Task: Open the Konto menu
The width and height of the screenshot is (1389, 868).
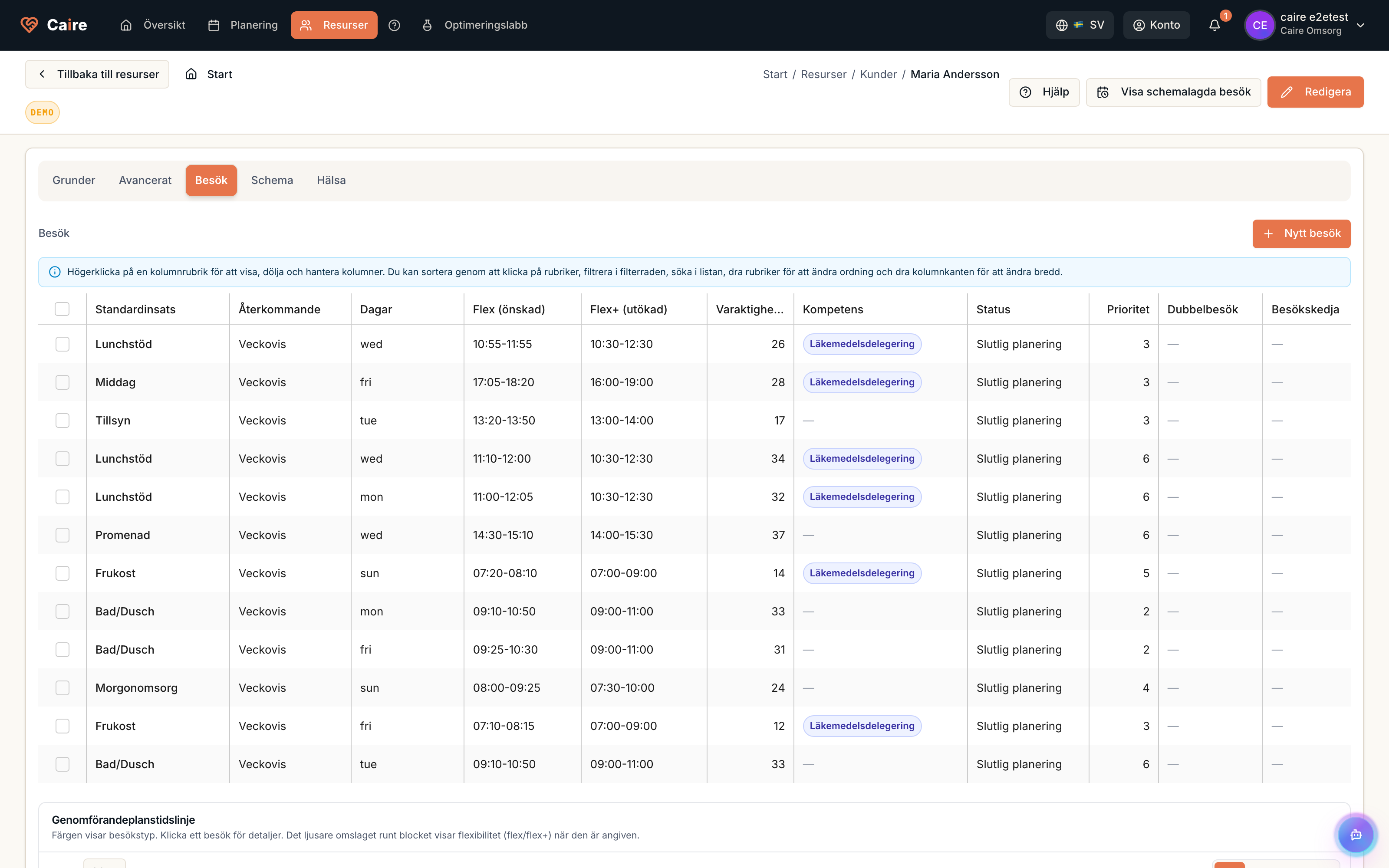Action: pos(1156,25)
